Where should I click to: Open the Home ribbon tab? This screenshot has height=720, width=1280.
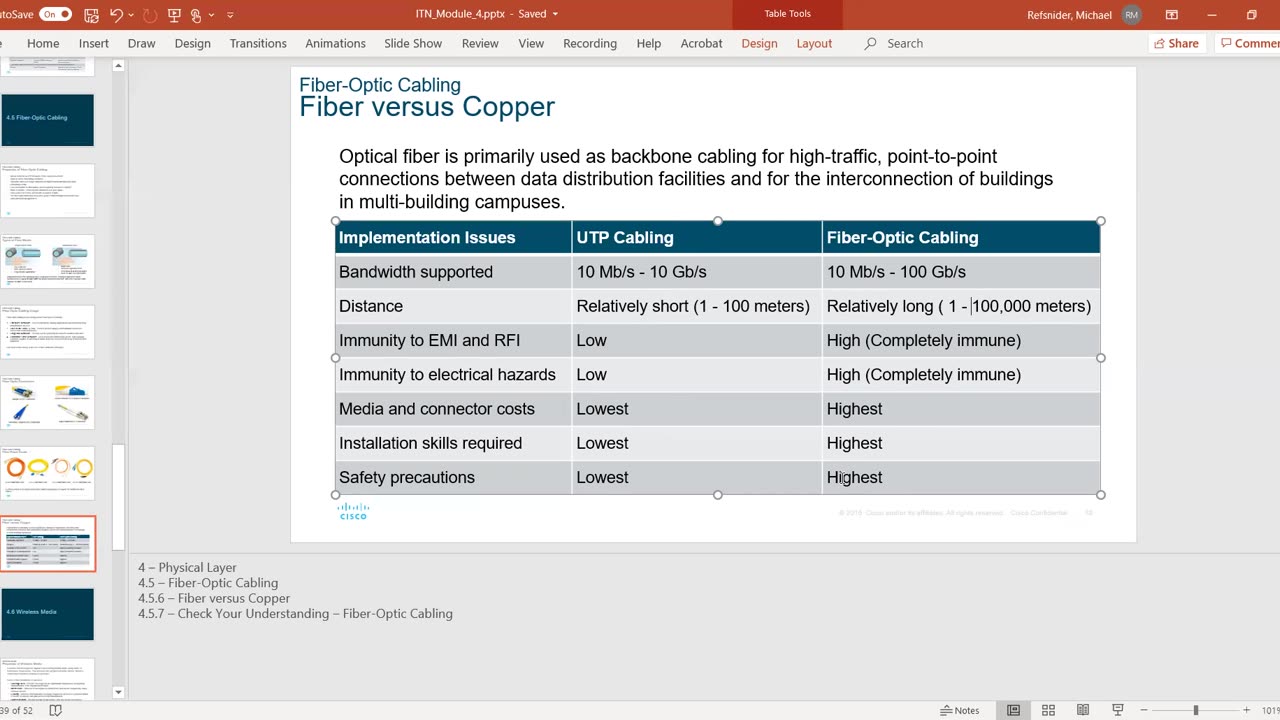[43, 43]
